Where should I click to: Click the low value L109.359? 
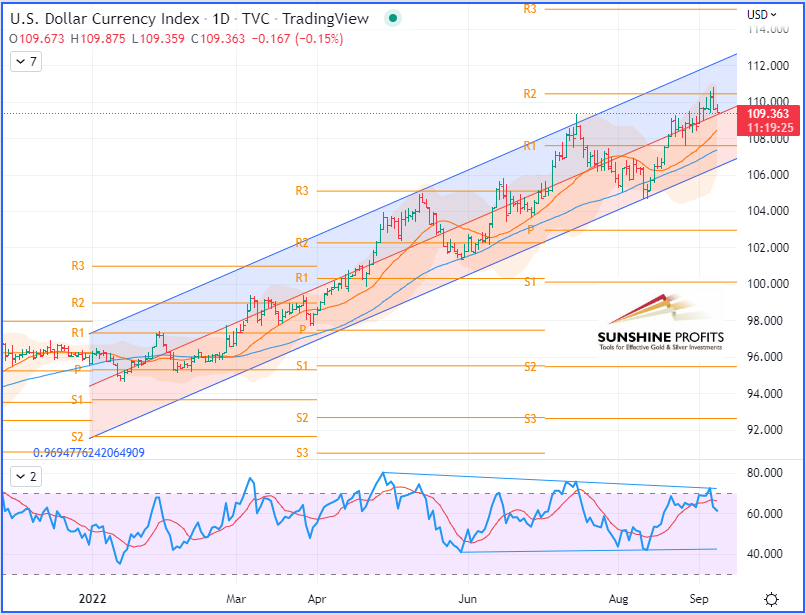coord(158,39)
